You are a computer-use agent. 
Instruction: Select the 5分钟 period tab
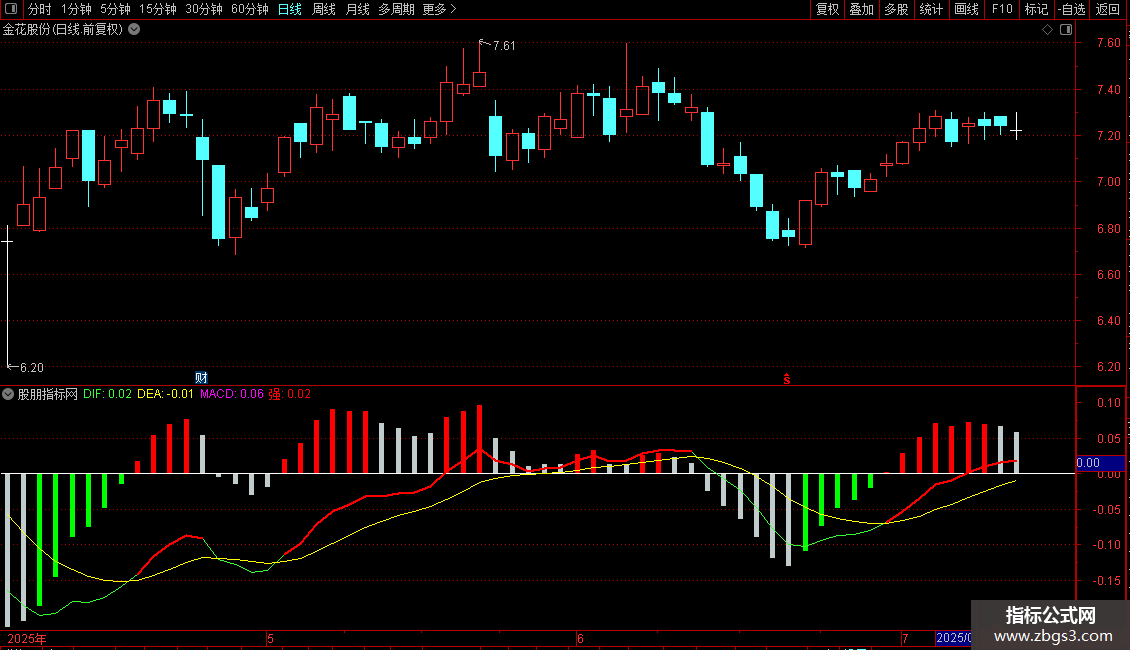tap(115, 9)
